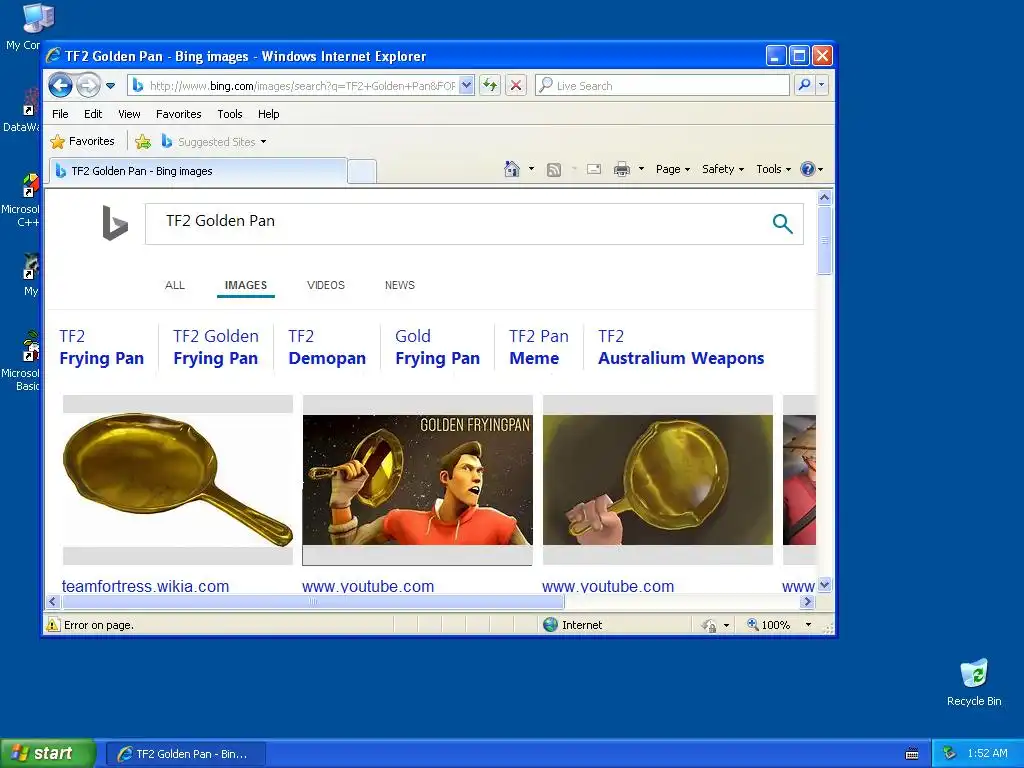
Task: Click the TF2 Demopan suggestion
Action: click(327, 347)
